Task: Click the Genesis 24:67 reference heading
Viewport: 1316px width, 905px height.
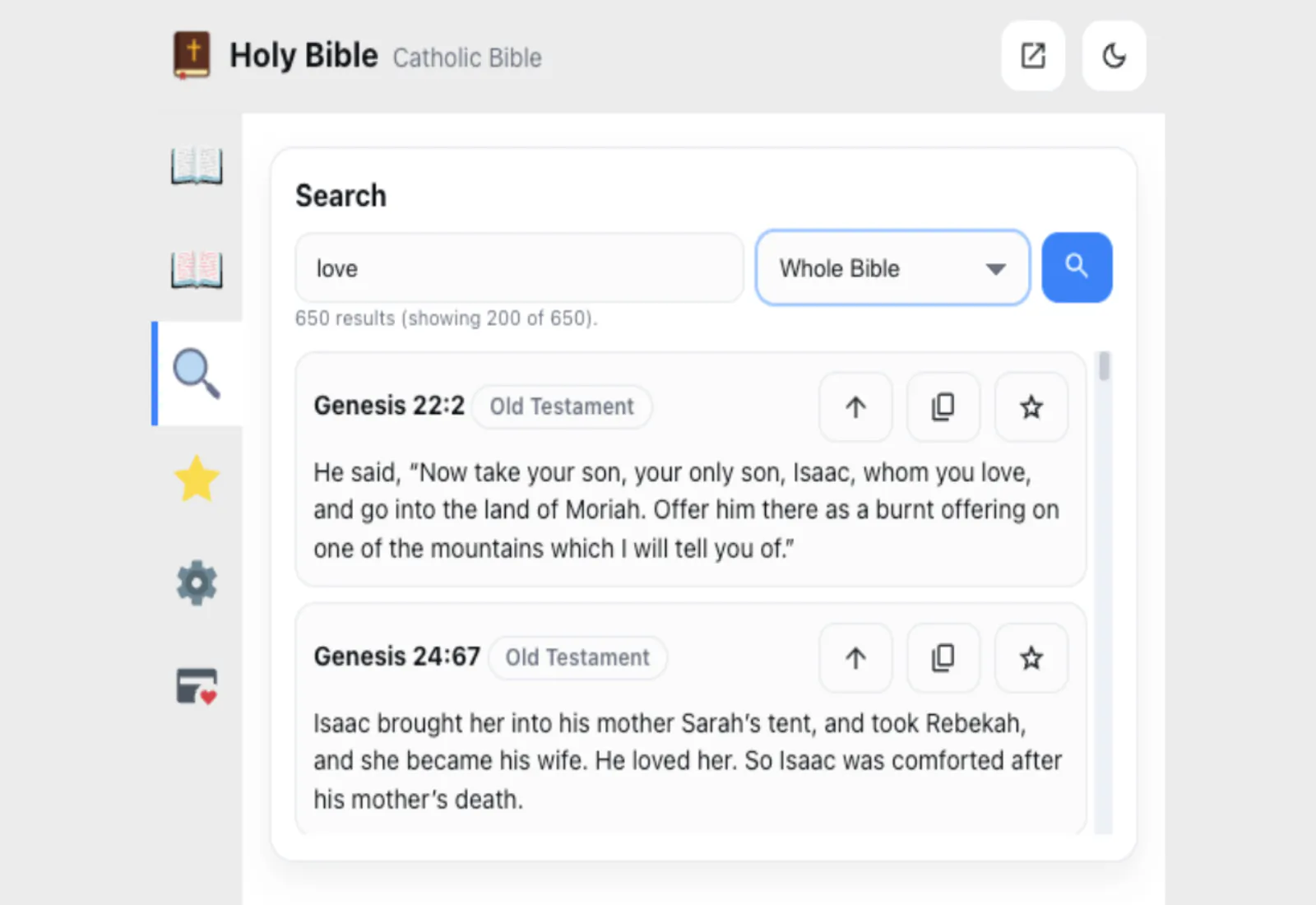Action: 396,657
